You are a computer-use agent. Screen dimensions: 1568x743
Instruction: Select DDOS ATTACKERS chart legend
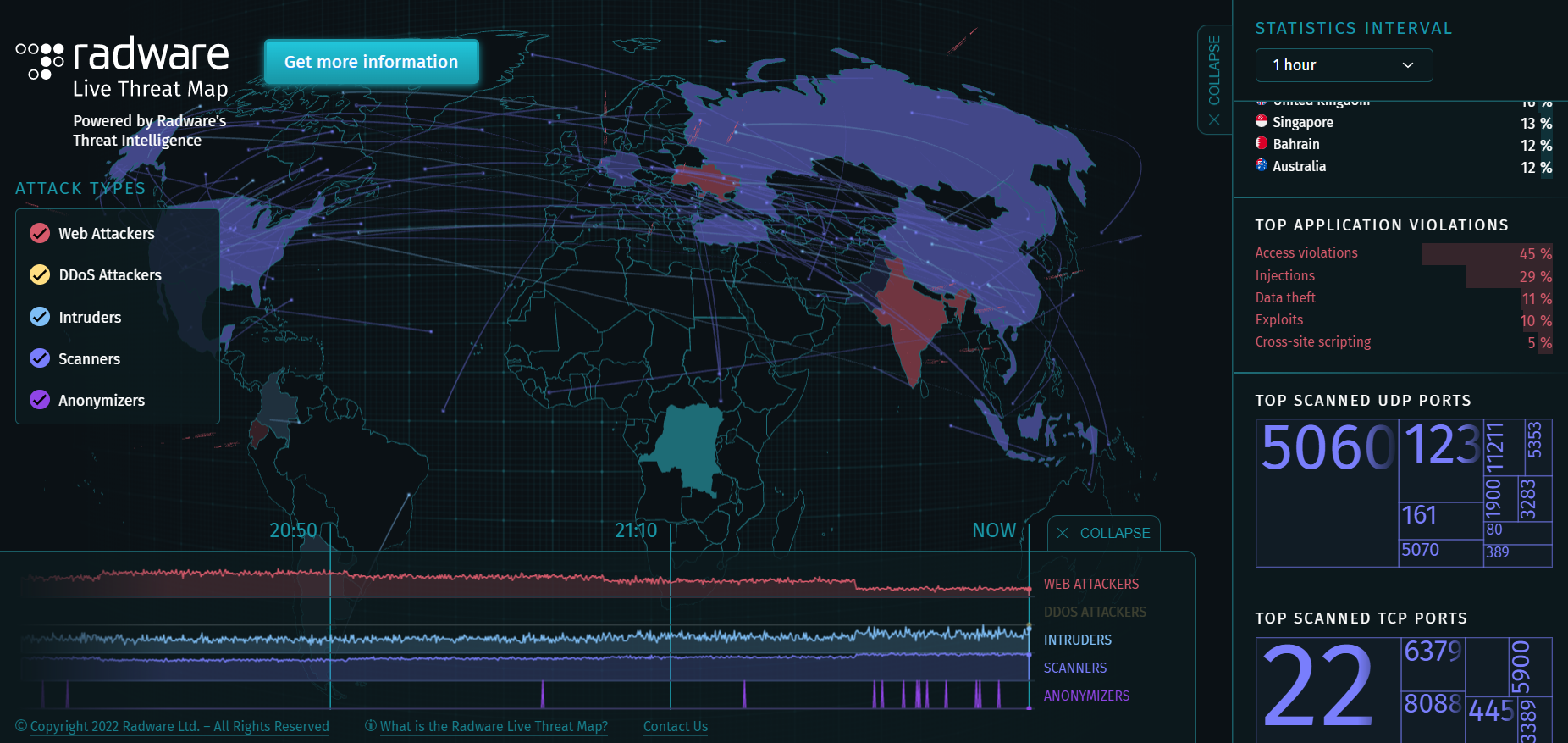1095,612
